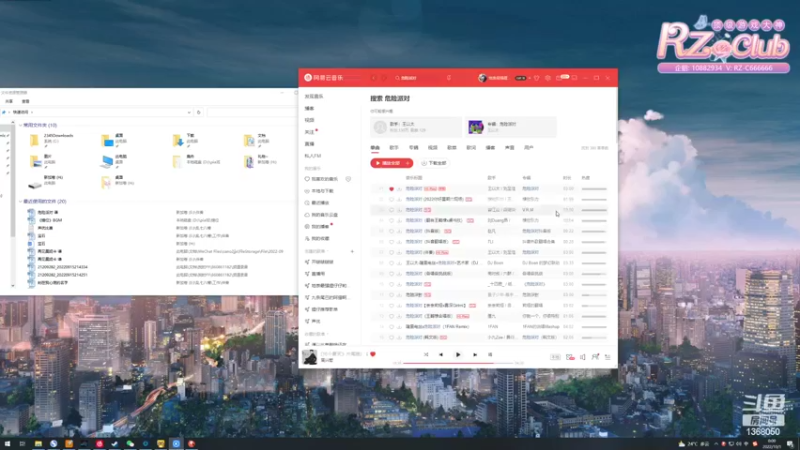Open the now-playing album cover thumbnail
This screenshot has width=800, height=450.
tap(310, 357)
